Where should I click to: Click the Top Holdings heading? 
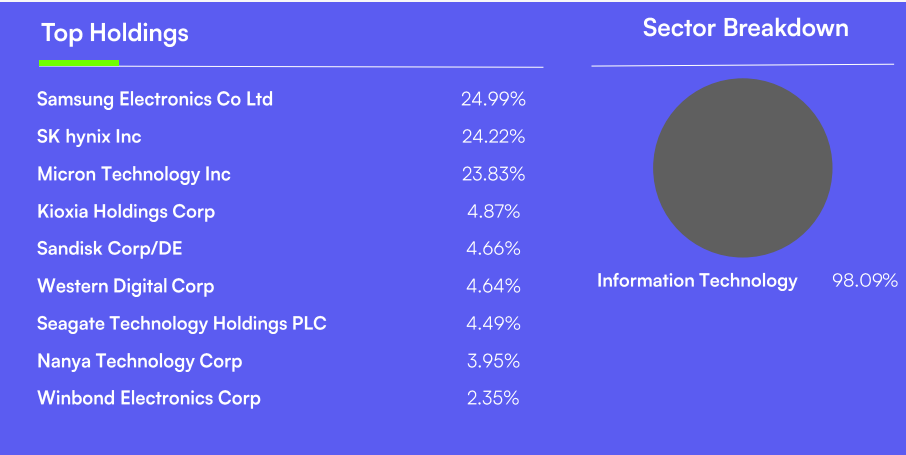click(x=115, y=33)
